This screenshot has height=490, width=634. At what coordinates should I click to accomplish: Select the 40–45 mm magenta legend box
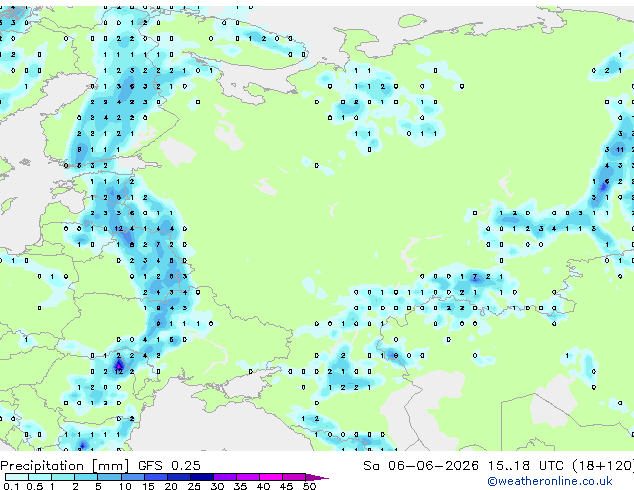[271, 477]
